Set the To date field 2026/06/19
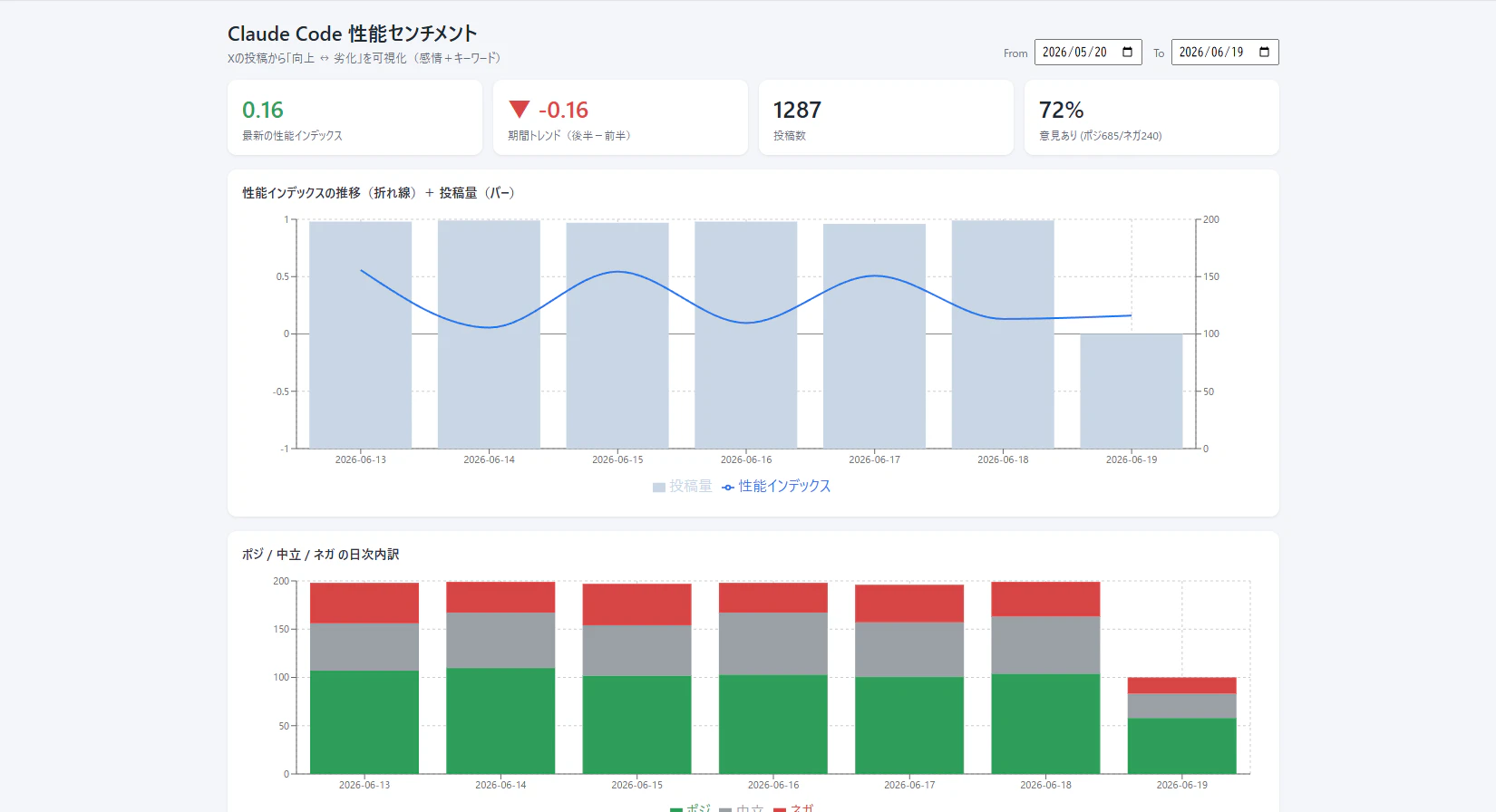 pyautogui.click(x=1225, y=52)
